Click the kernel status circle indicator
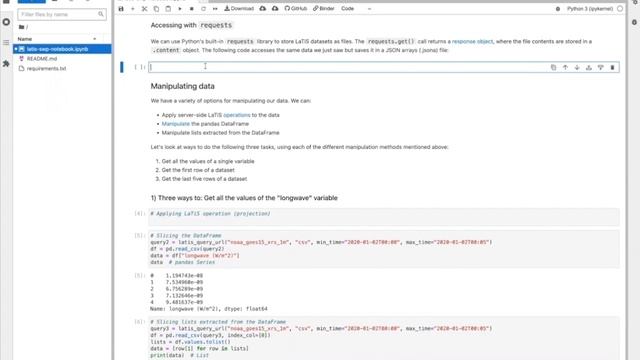This screenshot has height=360, width=640. pyautogui.click(x=620, y=9)
